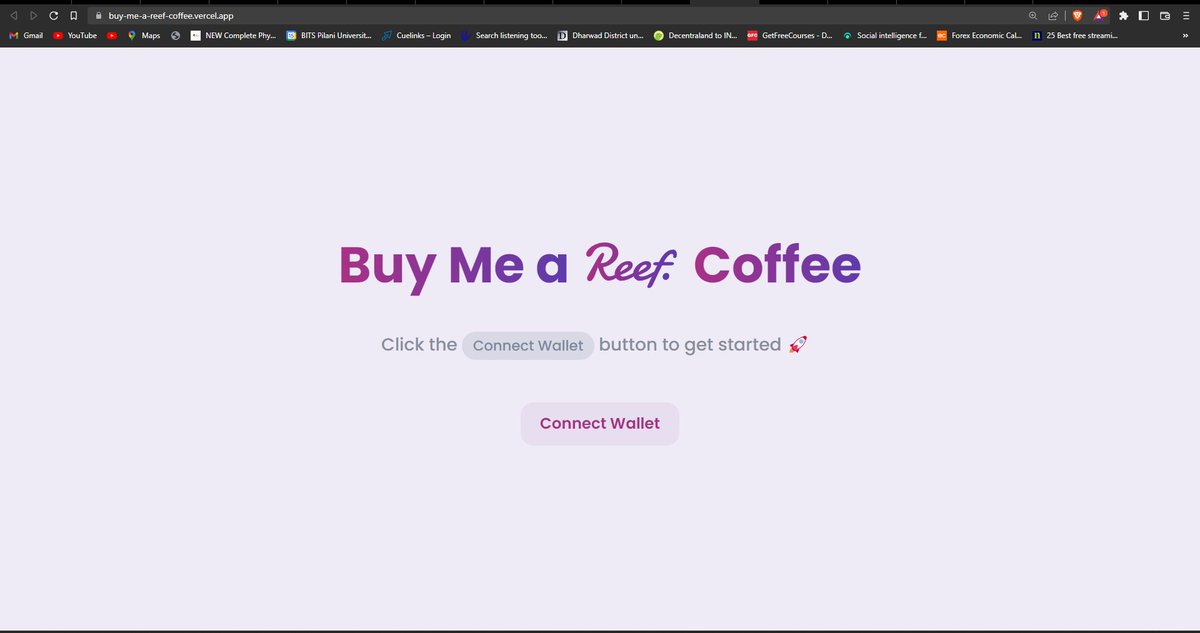Screen dimensions: 1200x633
Task: Open the Brave Shields lion icon
Action: coord(1078,16)
